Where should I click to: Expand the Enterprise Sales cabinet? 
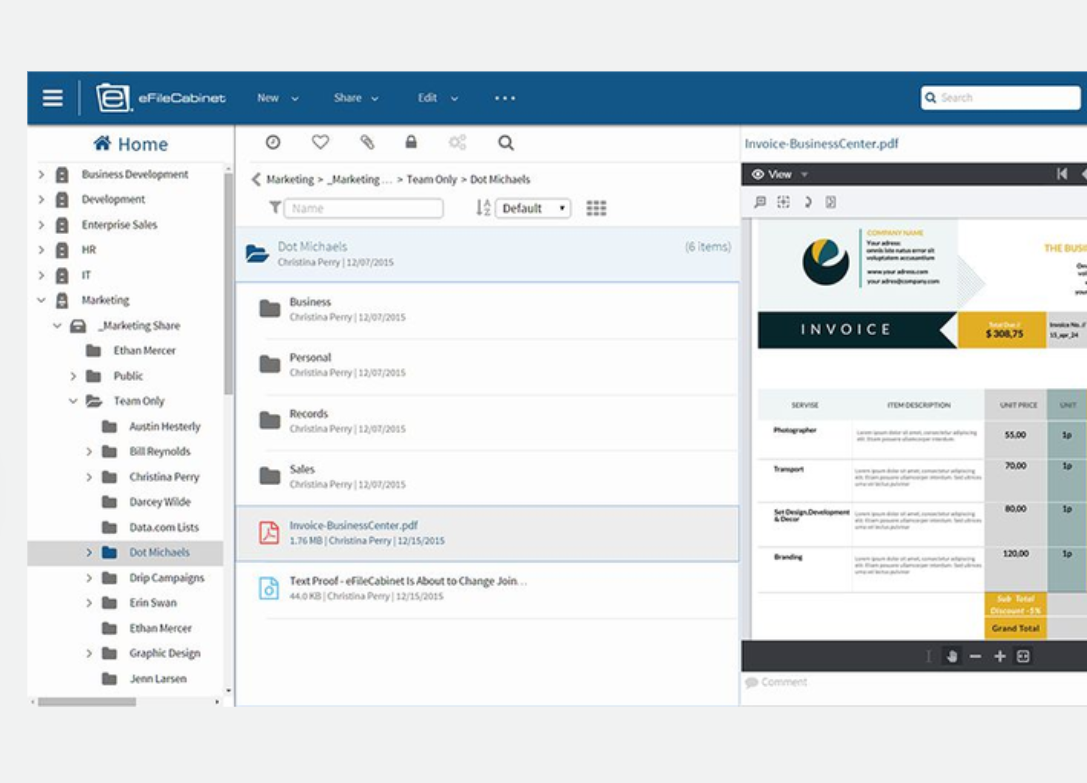click(41, 225)
